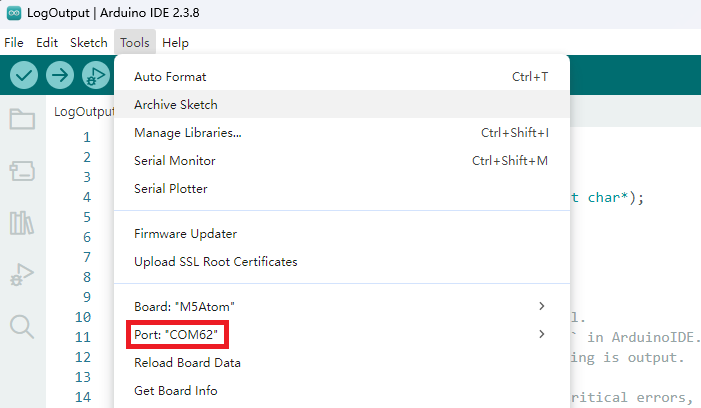Start debugging with the Debug icon
Screen dimensions: 701x408
click(x=96, y=75)
